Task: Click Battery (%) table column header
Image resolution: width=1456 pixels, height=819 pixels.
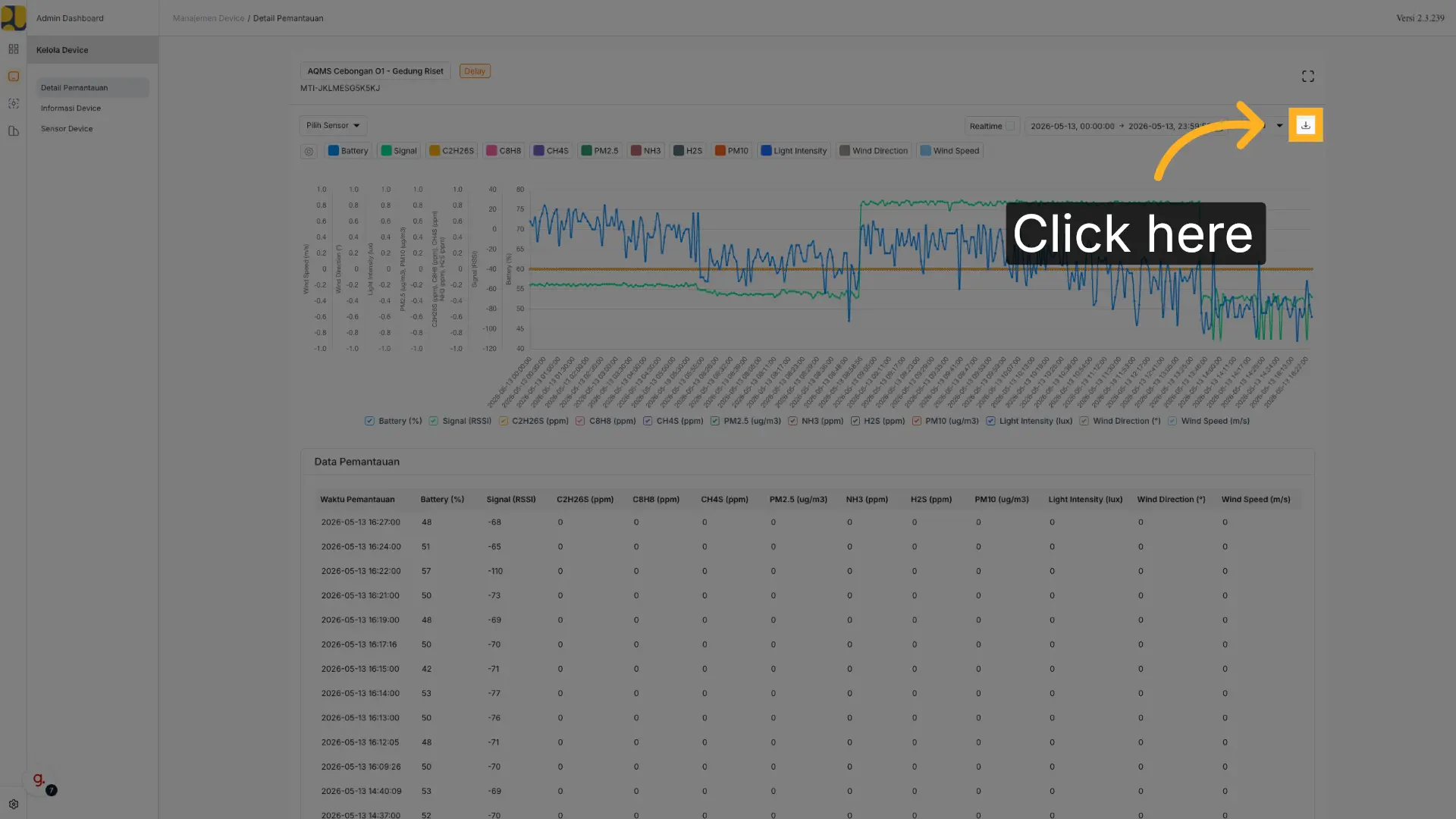Action: [442, 500]
